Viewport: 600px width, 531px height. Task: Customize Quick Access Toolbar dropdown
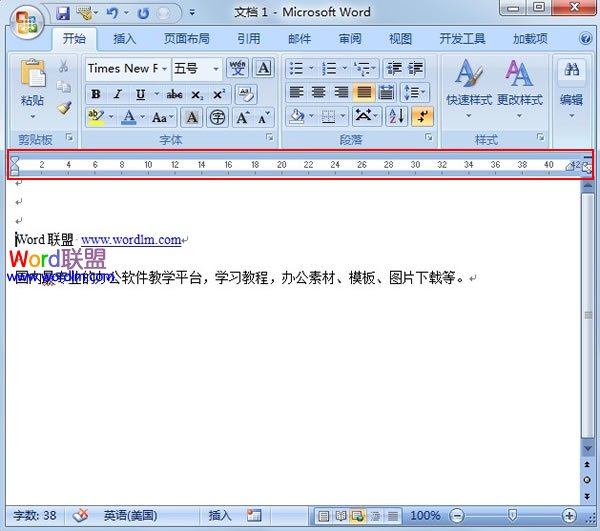[192, 13]
